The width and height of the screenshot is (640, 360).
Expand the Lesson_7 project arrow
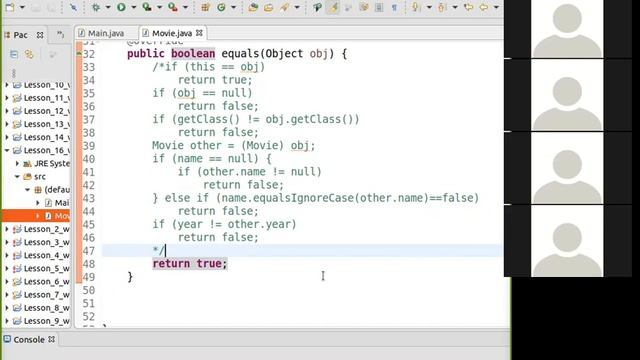pyautogui.click(x=7, y=295)
